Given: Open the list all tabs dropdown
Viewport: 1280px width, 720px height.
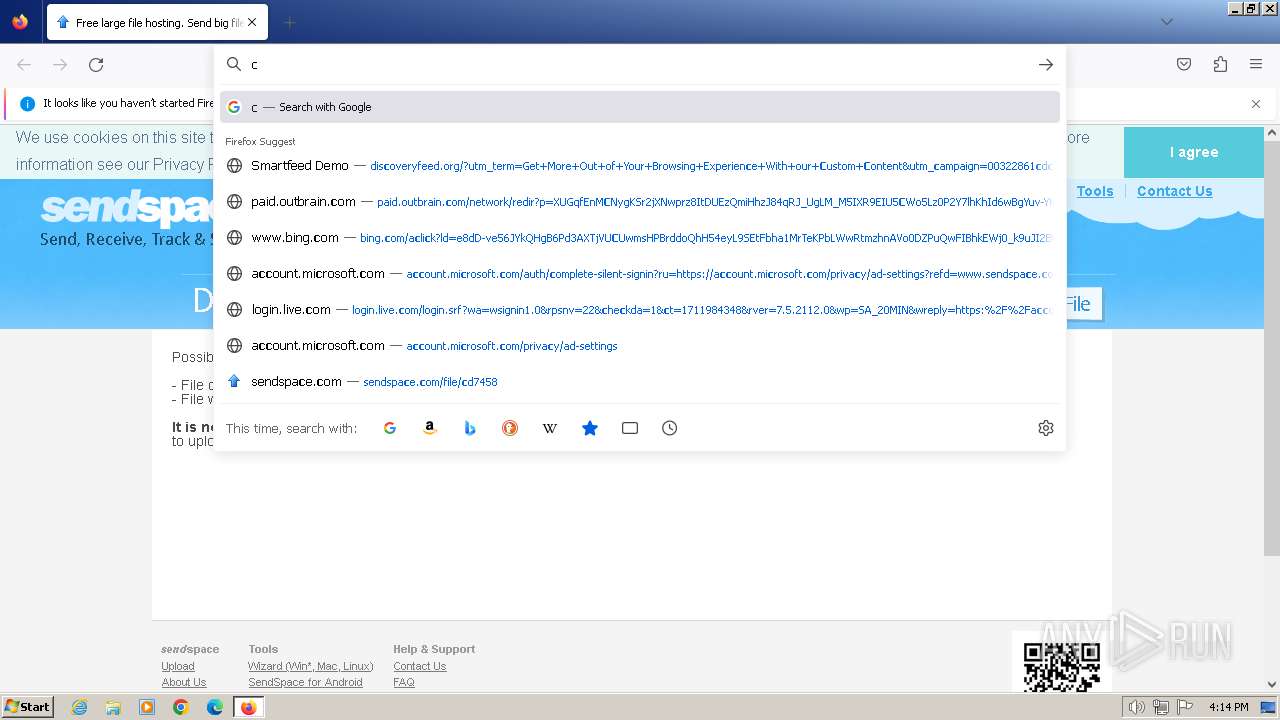Looking at the screenshot, I should [1166, 22].
